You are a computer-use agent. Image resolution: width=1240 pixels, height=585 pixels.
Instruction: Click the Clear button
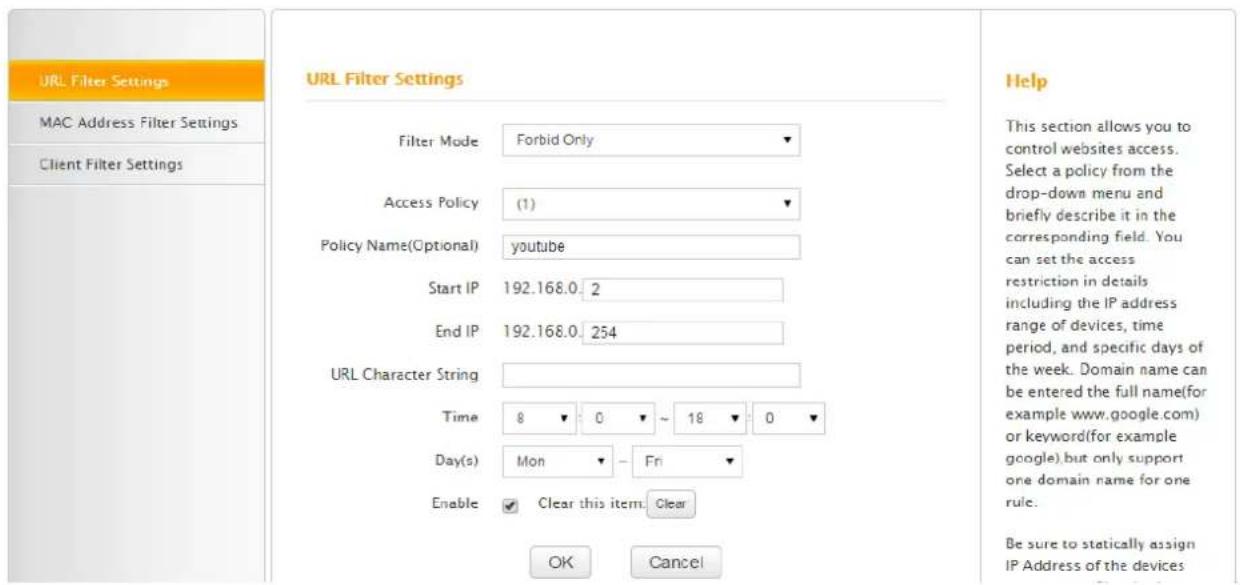672,505
